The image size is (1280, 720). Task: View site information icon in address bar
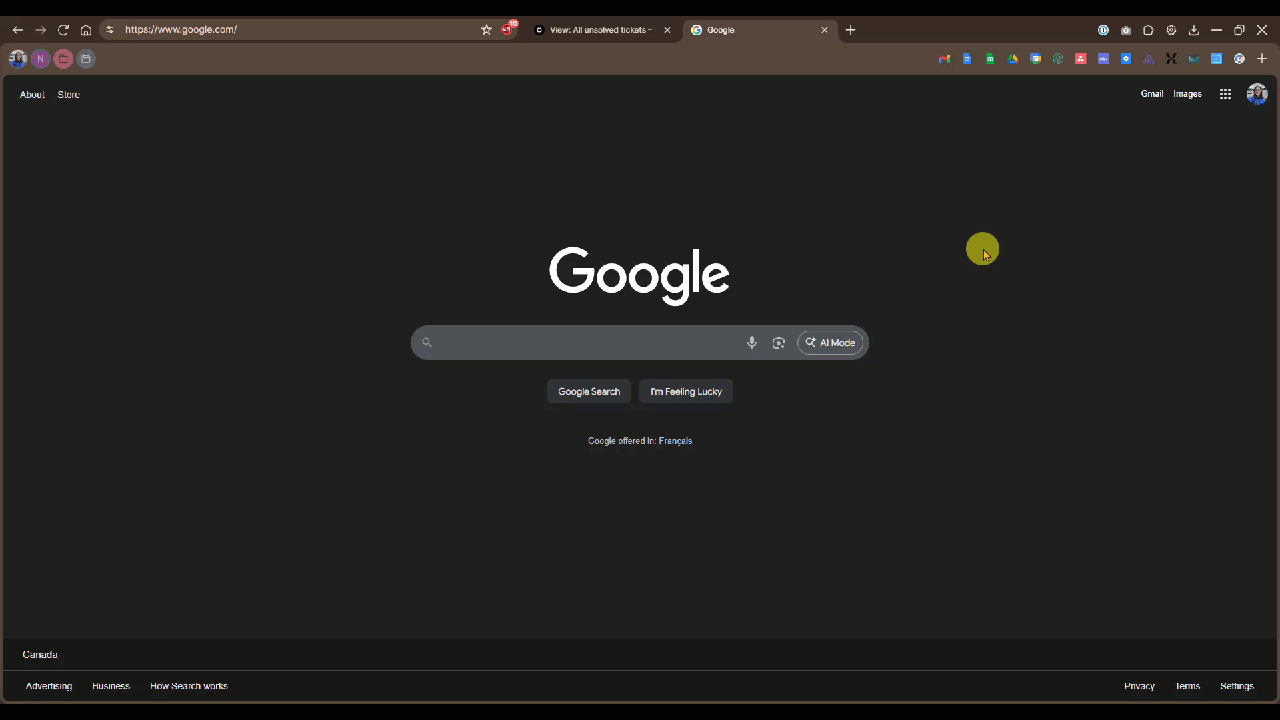(110, 30)
